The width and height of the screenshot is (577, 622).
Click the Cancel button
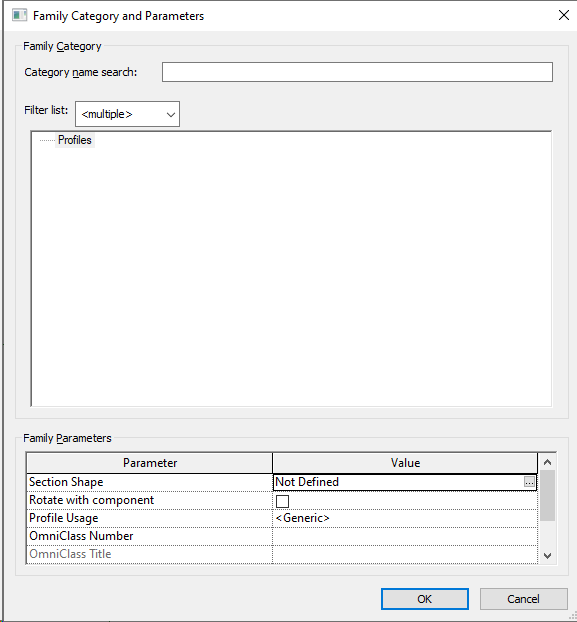tap(523, 599)
